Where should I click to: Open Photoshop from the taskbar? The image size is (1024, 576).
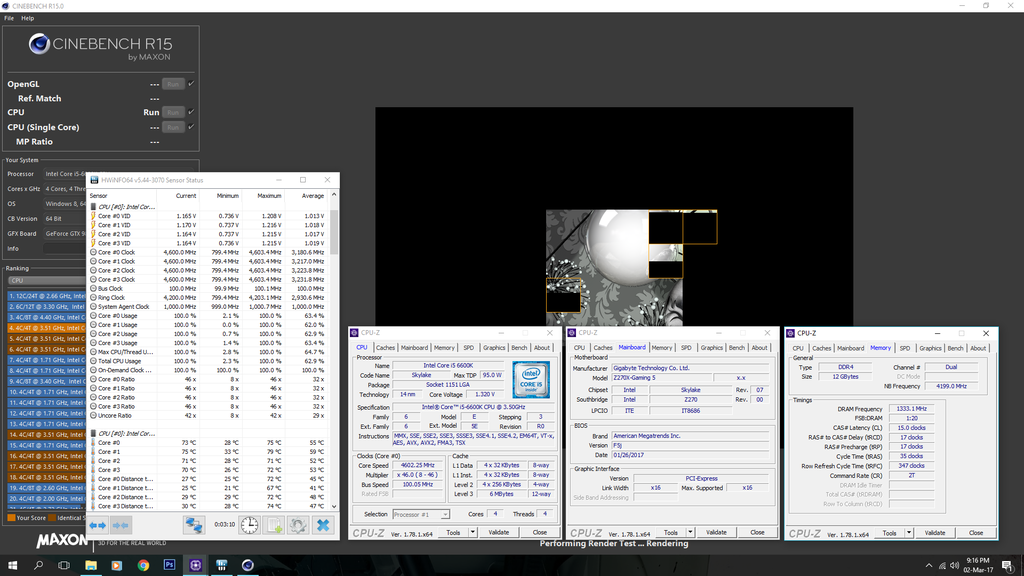coord(169,565)
